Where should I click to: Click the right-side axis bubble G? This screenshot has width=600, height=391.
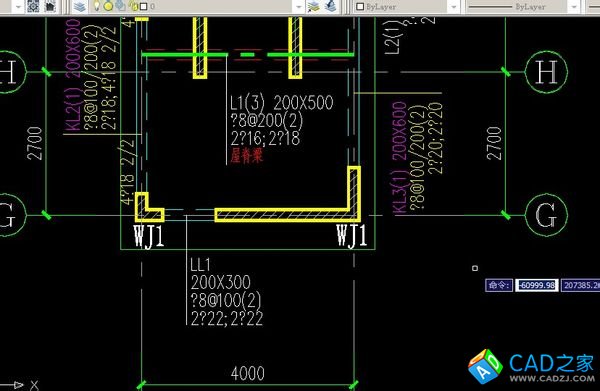(x=546, y=215)
